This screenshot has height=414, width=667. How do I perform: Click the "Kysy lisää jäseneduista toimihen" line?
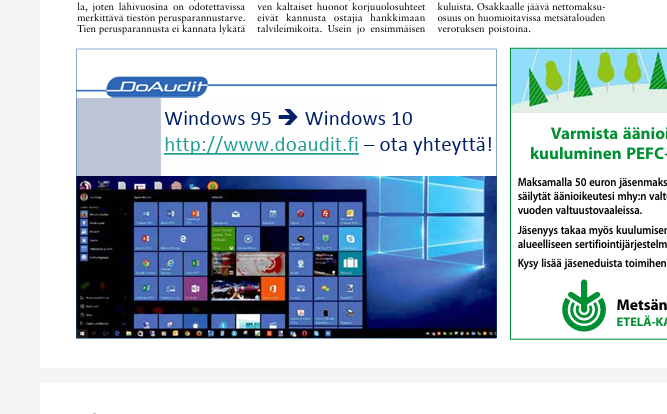[592, 263]
